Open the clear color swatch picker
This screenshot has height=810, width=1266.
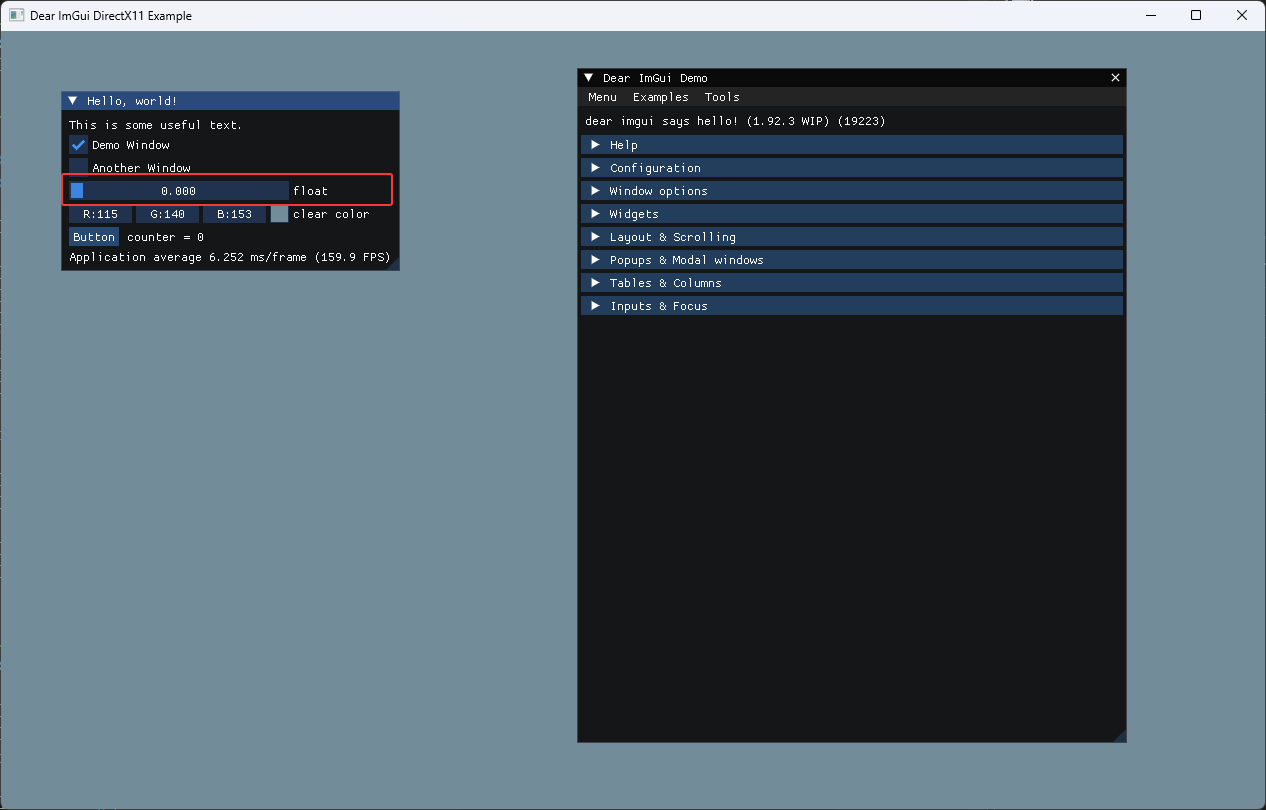pyautogui.click(x=279, y=214)
